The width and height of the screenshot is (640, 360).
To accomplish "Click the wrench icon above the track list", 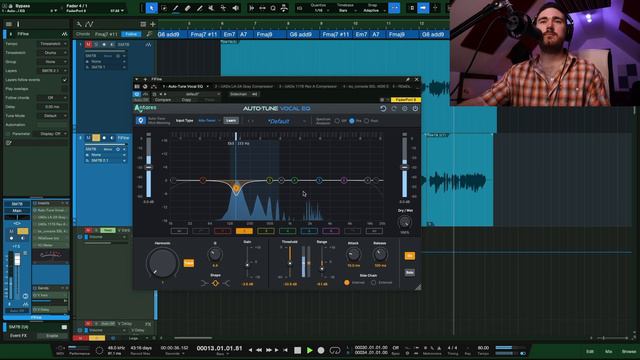I will click(x=79, y=24).
